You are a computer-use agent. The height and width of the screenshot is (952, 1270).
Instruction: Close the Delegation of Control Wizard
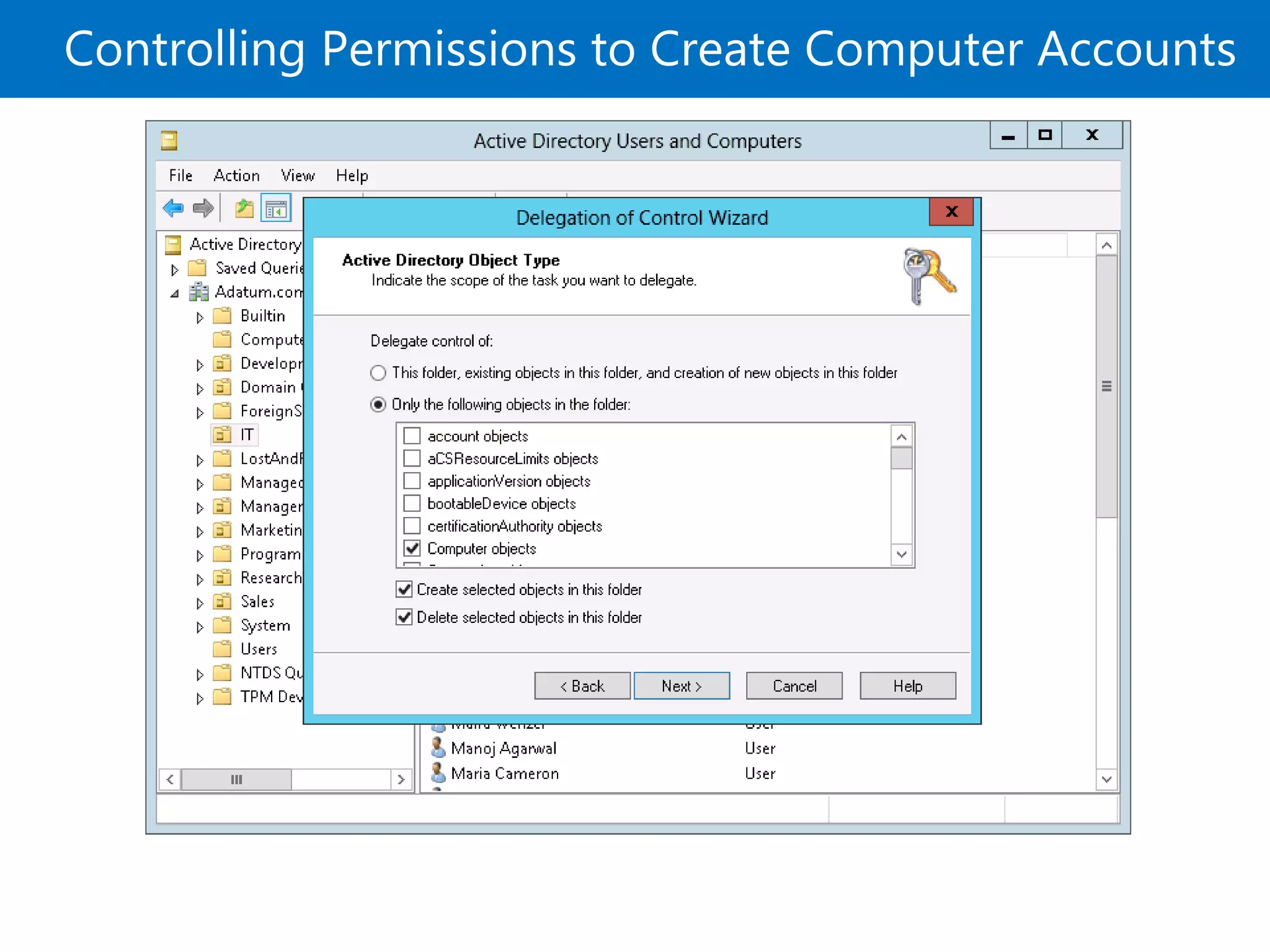click(x=951, y=212)
